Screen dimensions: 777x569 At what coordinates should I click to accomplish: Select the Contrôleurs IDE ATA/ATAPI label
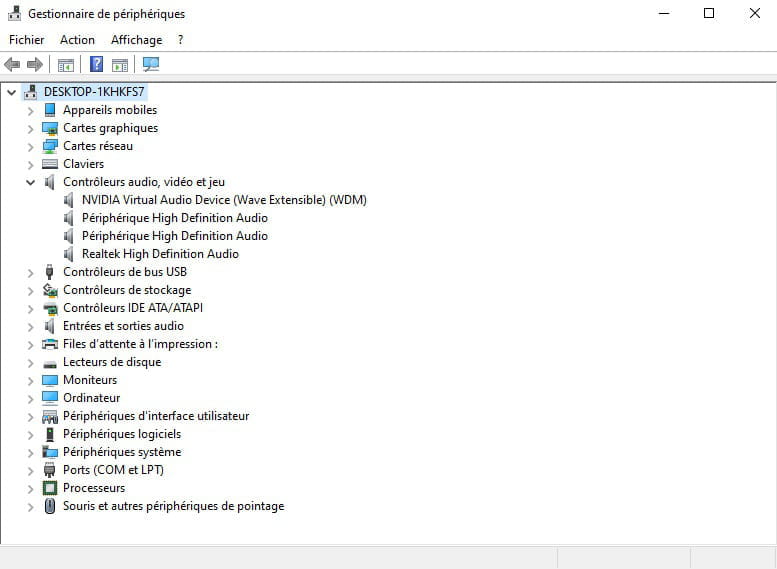(133, 308)
